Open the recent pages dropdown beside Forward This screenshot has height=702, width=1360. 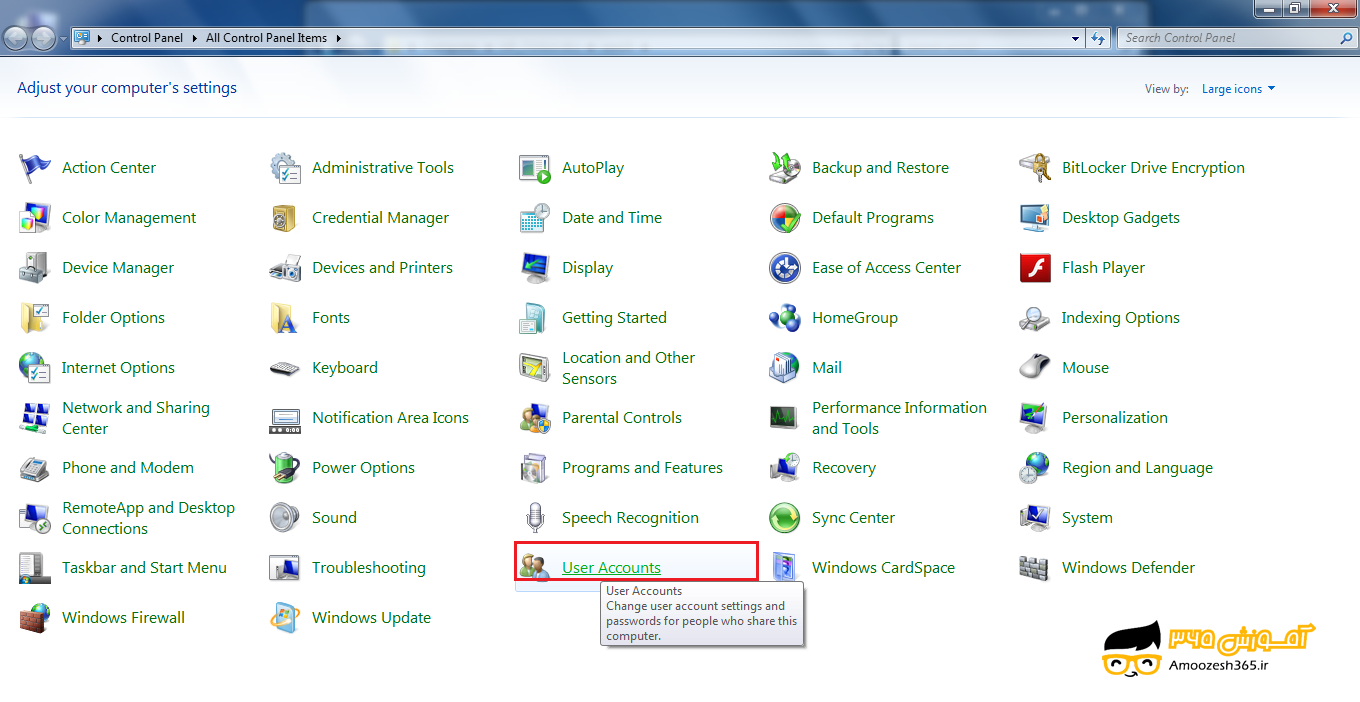(x=64, y=38)
